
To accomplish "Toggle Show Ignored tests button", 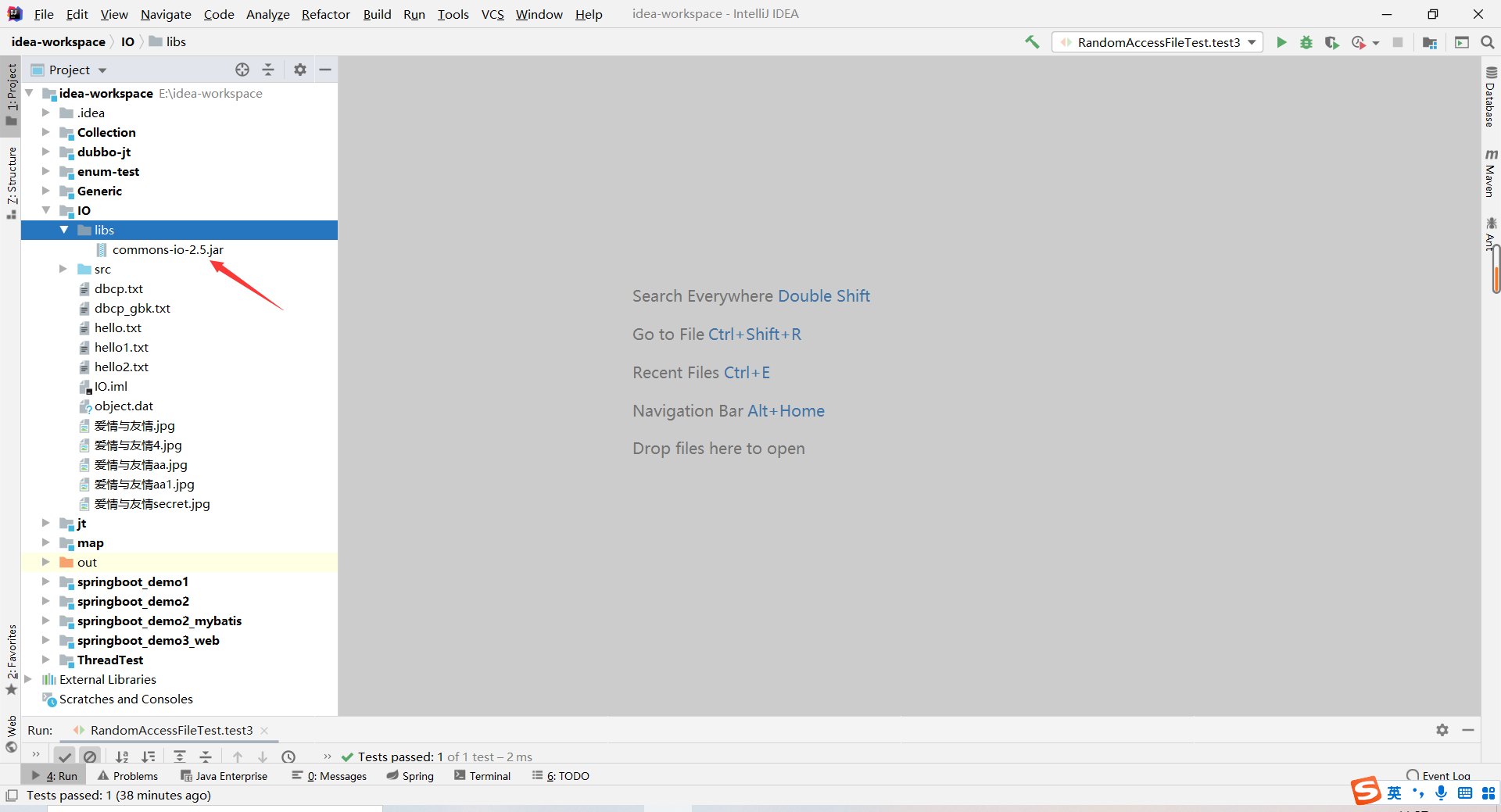I will click(90, 757).
